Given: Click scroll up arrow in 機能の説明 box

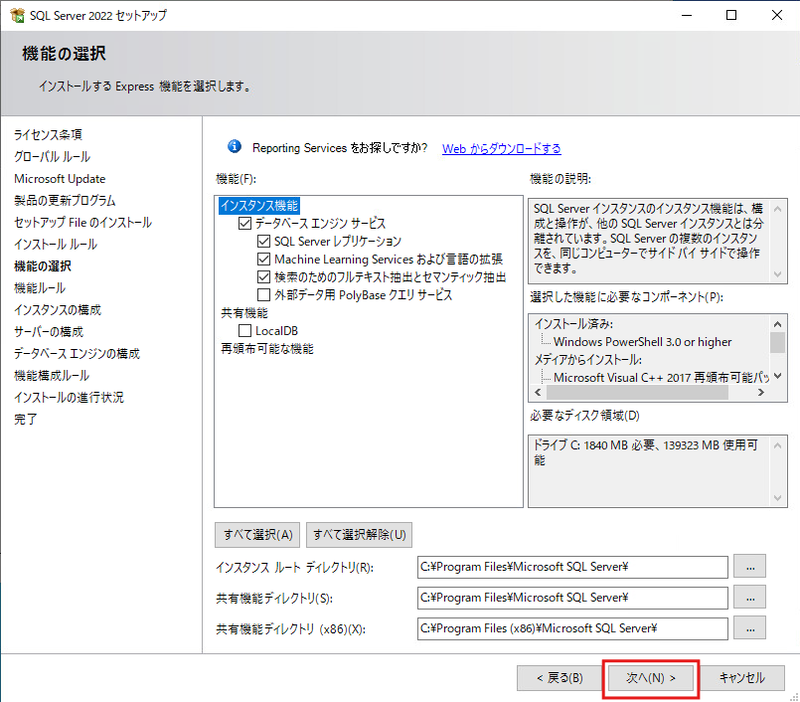Looking at the screenshot, I should [x=778, y=209].
